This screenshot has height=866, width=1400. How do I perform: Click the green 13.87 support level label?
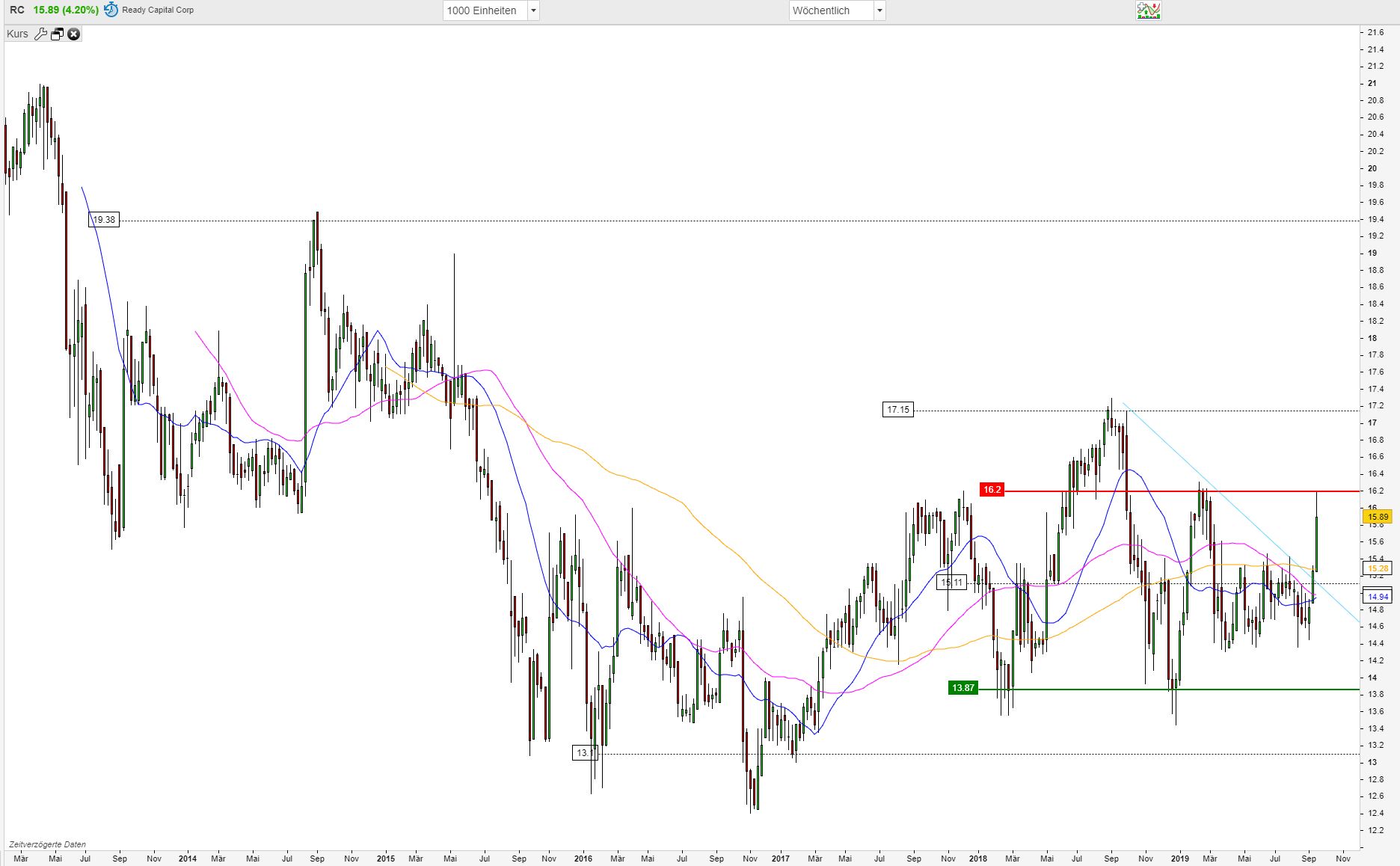pyautogui.click(x=962, y=687)
